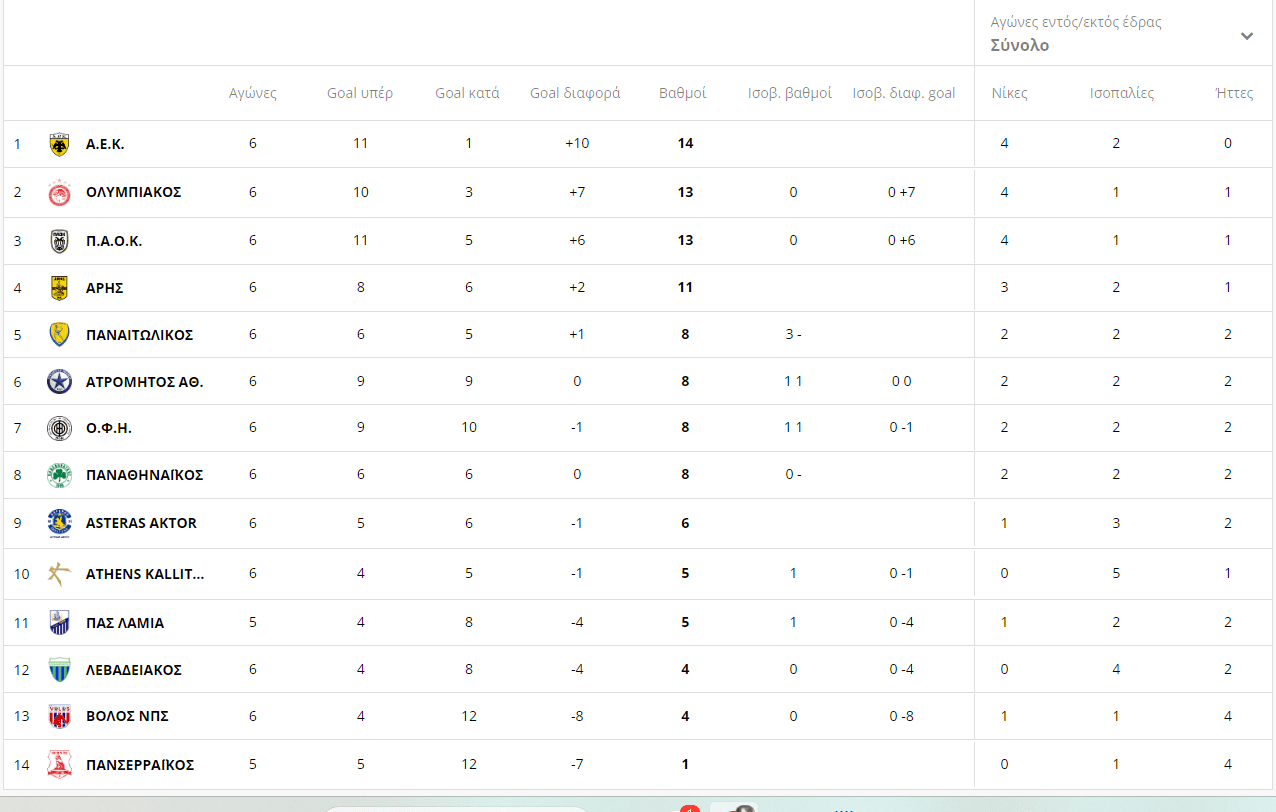This screenshot has width=1276, height=812.
Task: Select the ΛΕΒΑΔΕΙΑΚΟΣ team name
Action: pyautogui.click(x=134, y=670)
